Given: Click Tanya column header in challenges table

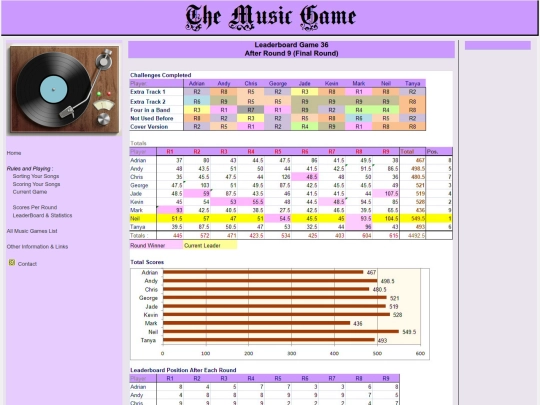Looking at the screenshot, I should point(412,83).
